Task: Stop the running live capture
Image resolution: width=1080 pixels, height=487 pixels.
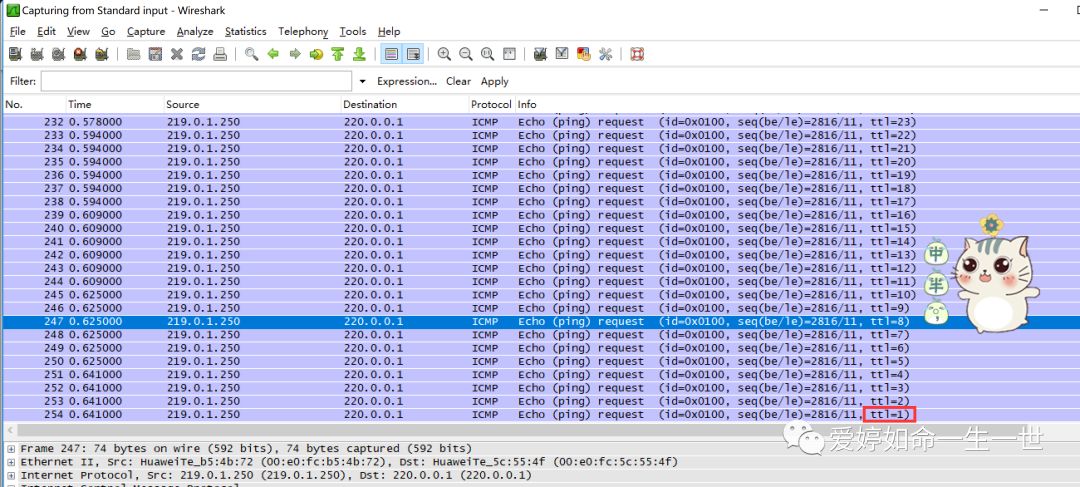Action: click(x=80, y=54)
